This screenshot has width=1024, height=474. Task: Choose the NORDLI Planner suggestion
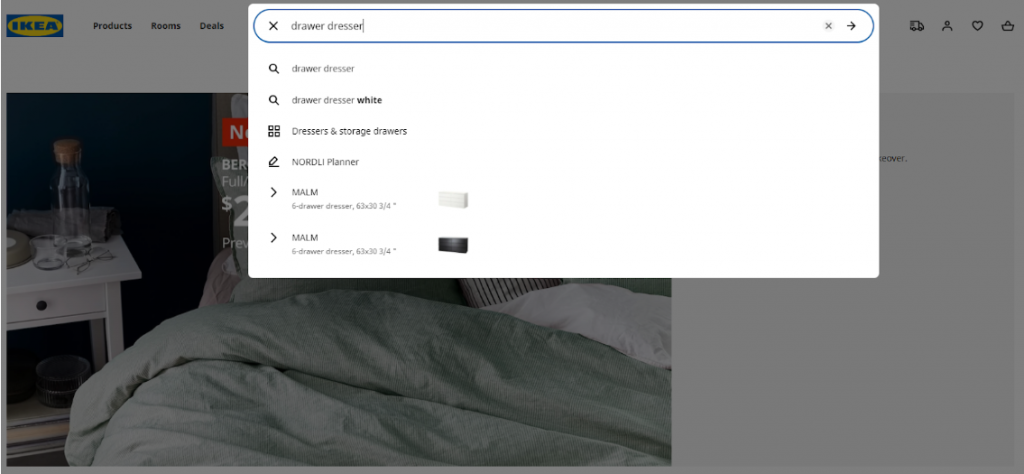tap(325, 162)
